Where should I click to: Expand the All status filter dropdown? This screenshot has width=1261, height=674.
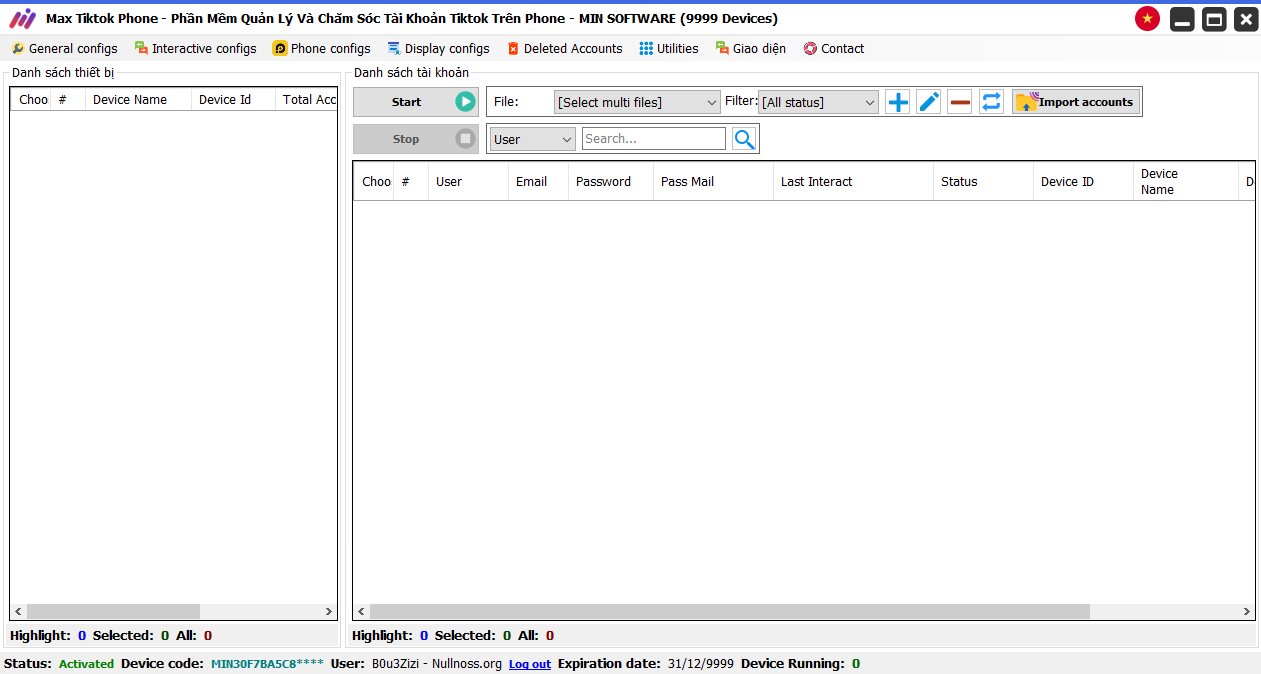pyautogui.click(x=818, y=102)
